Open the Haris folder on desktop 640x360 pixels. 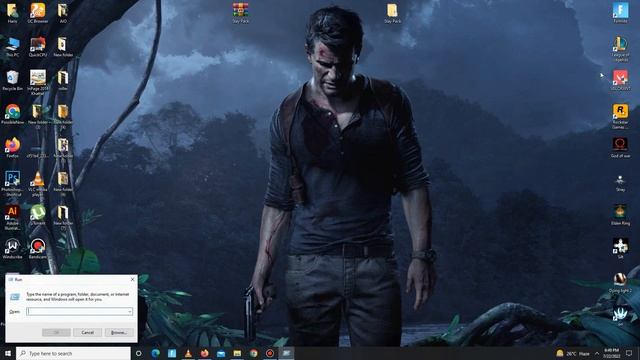12,12
